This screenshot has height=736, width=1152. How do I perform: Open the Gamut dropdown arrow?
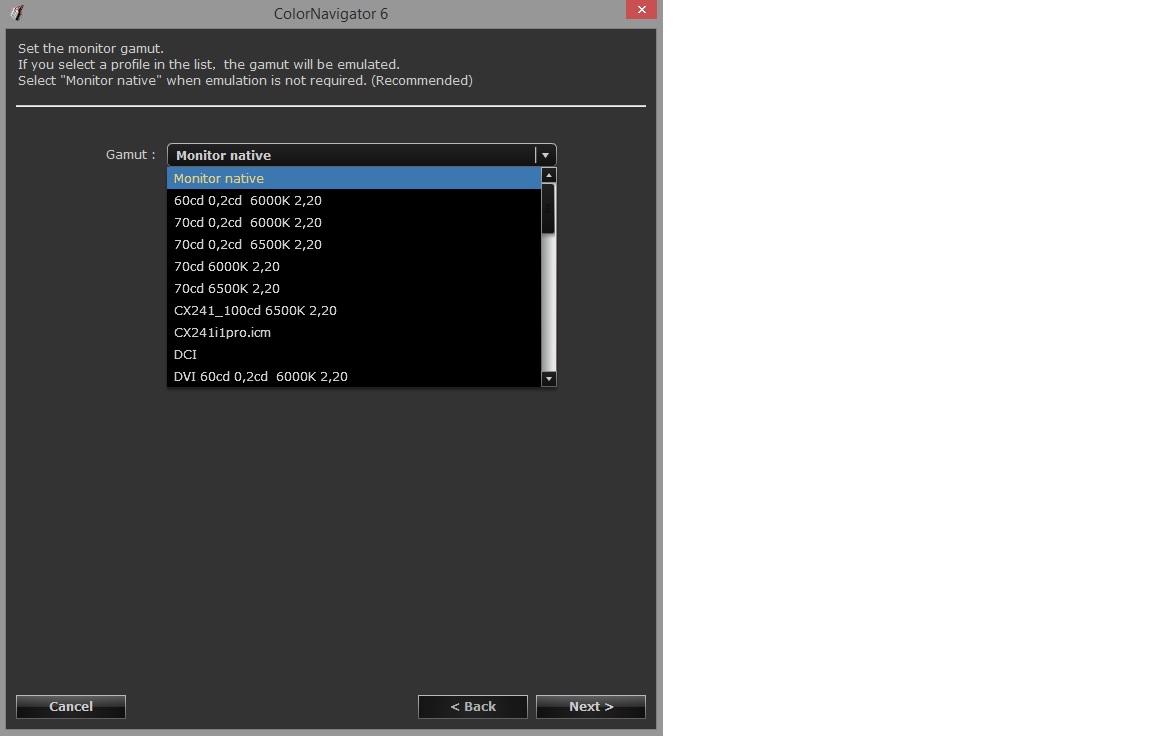[x=545, y=155]
